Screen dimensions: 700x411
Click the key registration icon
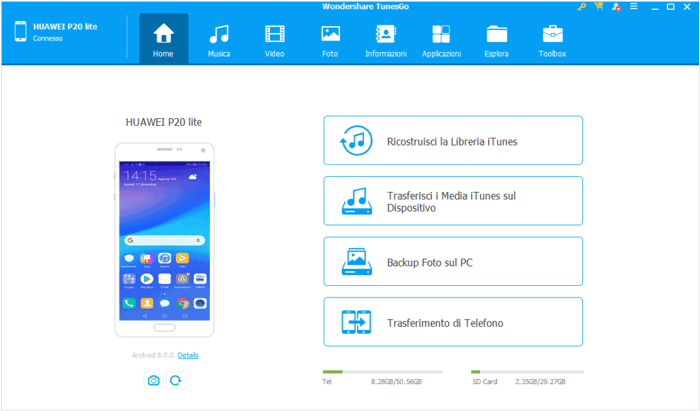coord(582,7)
